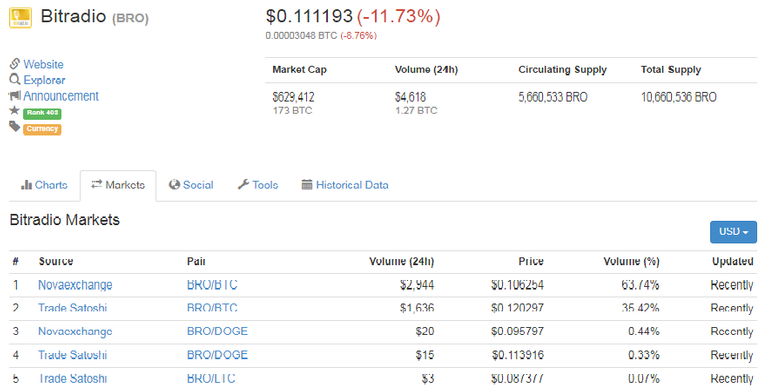Sort by the Volume (24h) column header
The width and height of the screenshot is (768, 392).
[x=402, y=261]
